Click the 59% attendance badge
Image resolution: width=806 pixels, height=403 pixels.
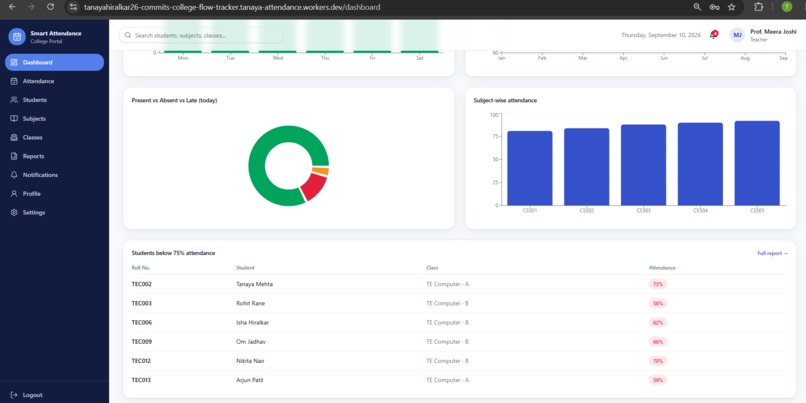(658, 380)
